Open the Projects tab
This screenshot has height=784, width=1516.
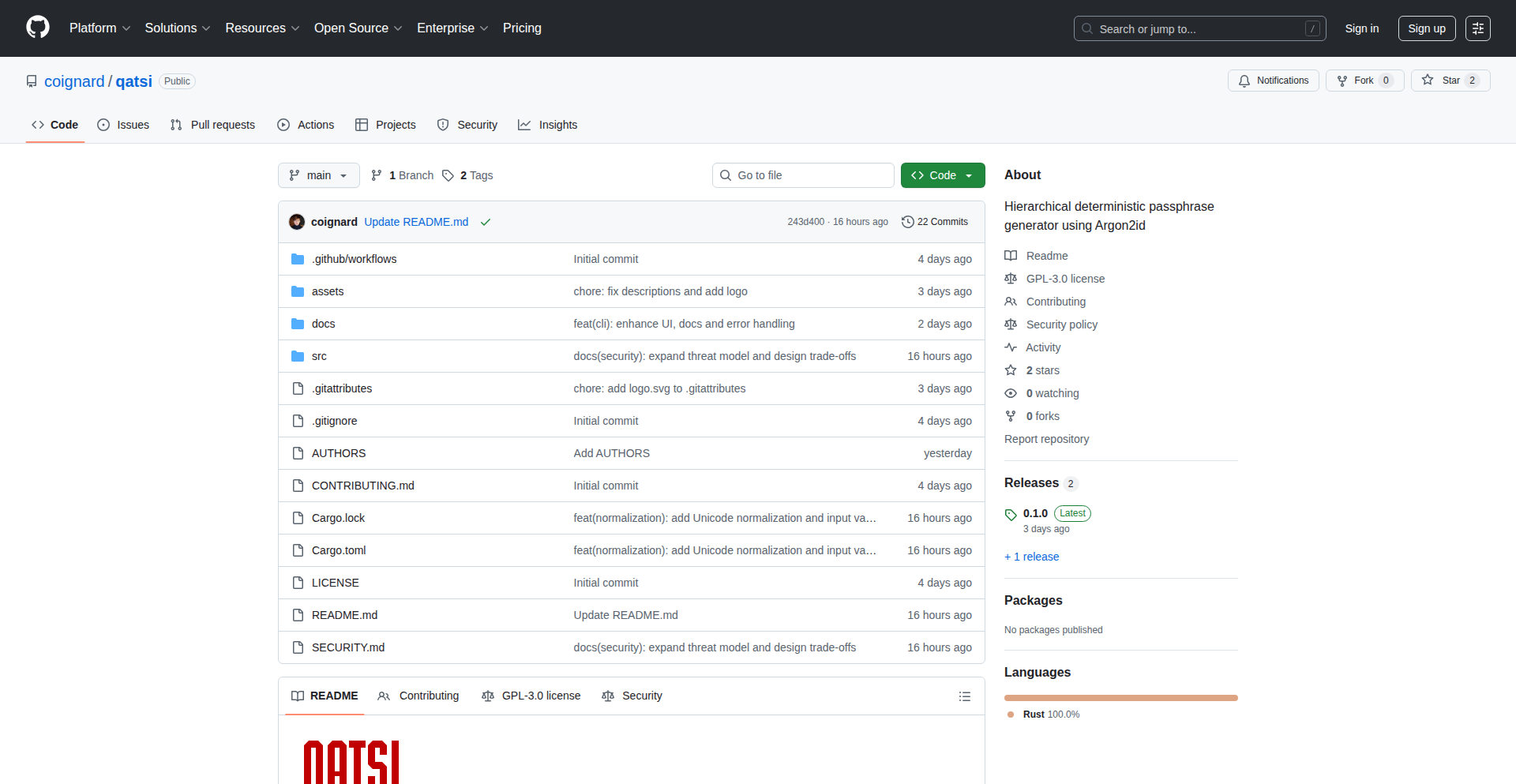click(385, 125)
